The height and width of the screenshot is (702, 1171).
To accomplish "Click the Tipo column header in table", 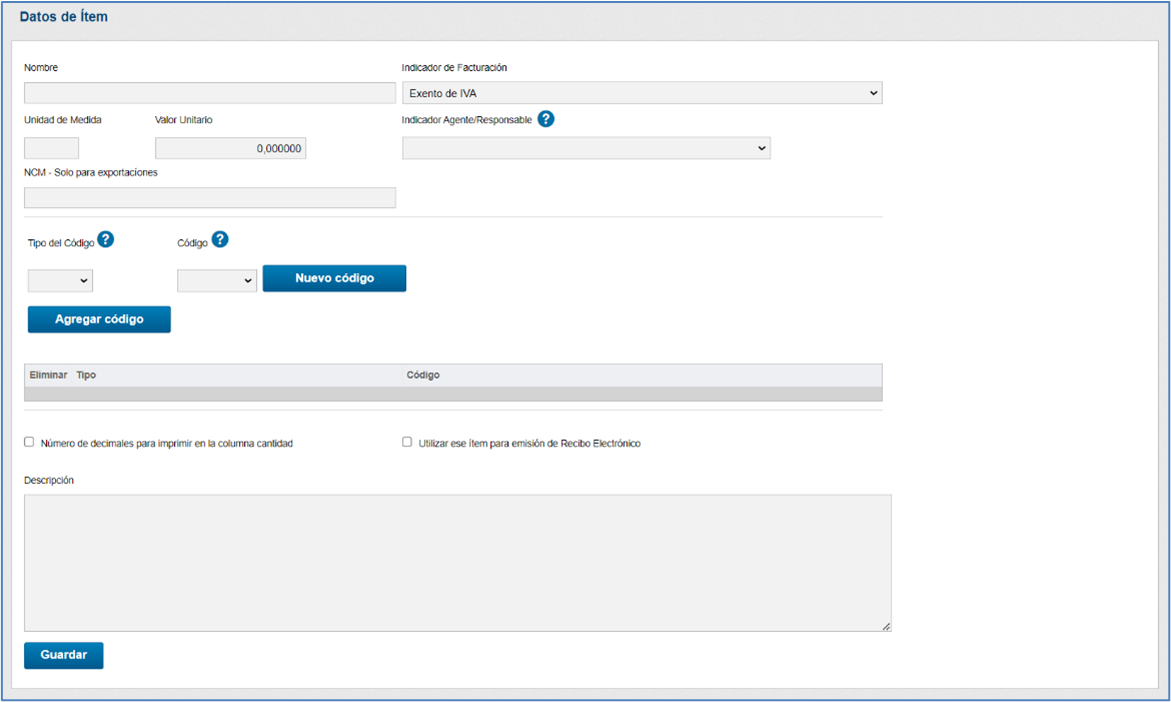I will coord(87,375).
